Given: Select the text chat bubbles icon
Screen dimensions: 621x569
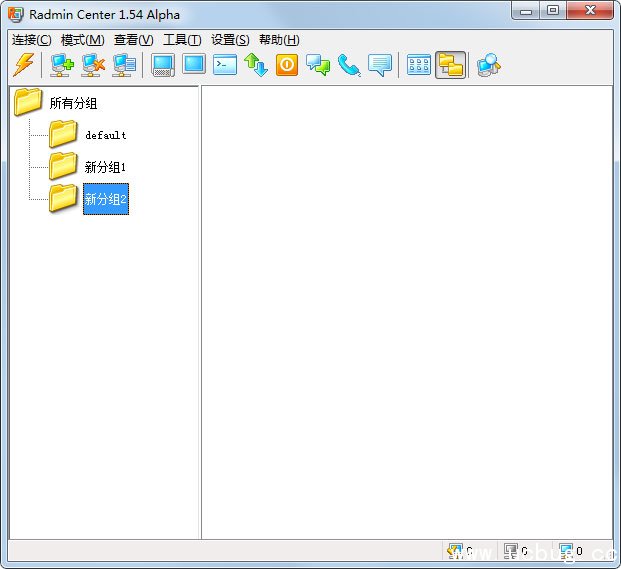Looking at the screenshot, I should click(318, 65).
